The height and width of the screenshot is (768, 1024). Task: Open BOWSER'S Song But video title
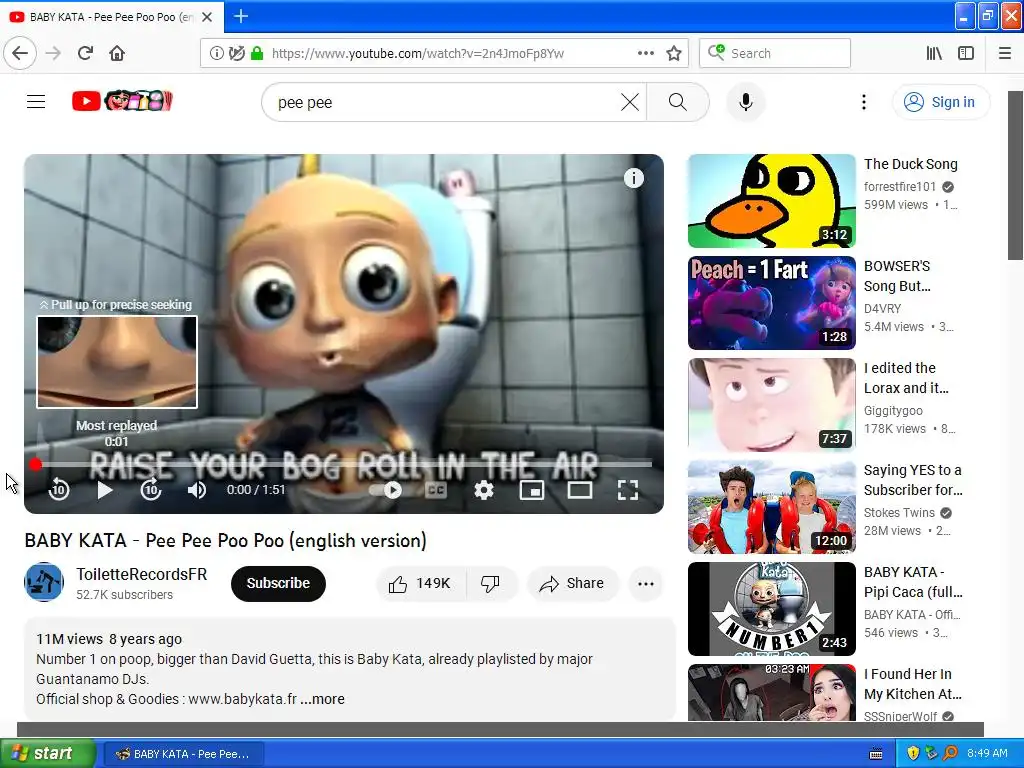click(897, 276)
